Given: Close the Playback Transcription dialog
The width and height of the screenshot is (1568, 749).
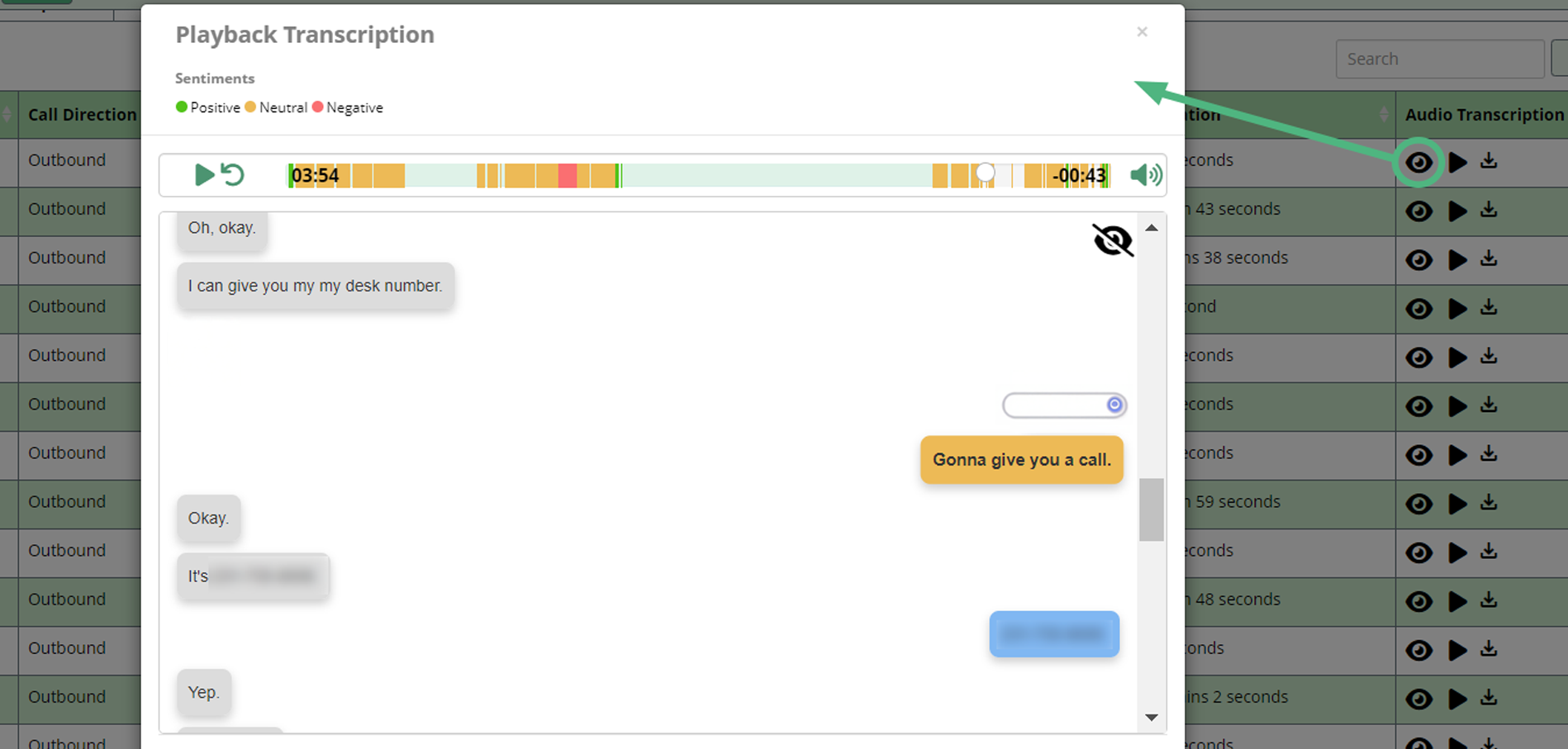Looking at the screenshot, I should click(1142, 32).
